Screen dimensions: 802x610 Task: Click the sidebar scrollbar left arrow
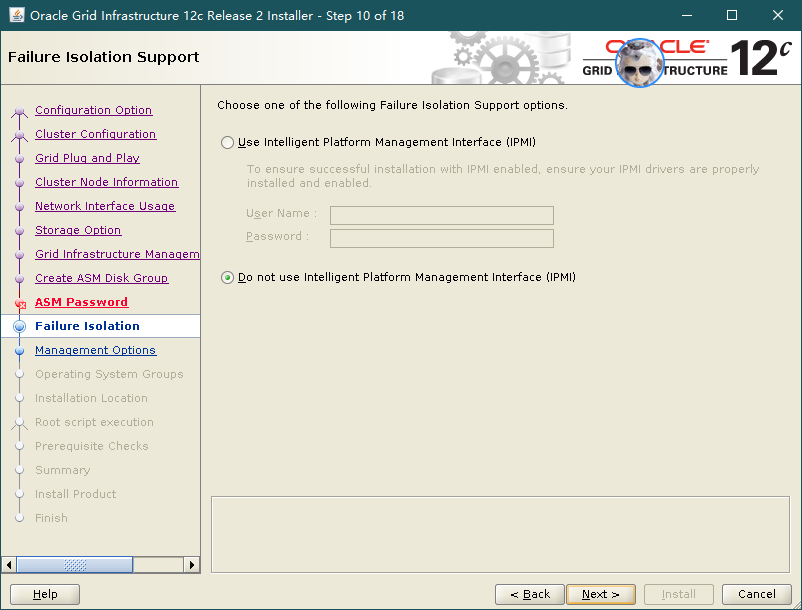tap(9, 565)
